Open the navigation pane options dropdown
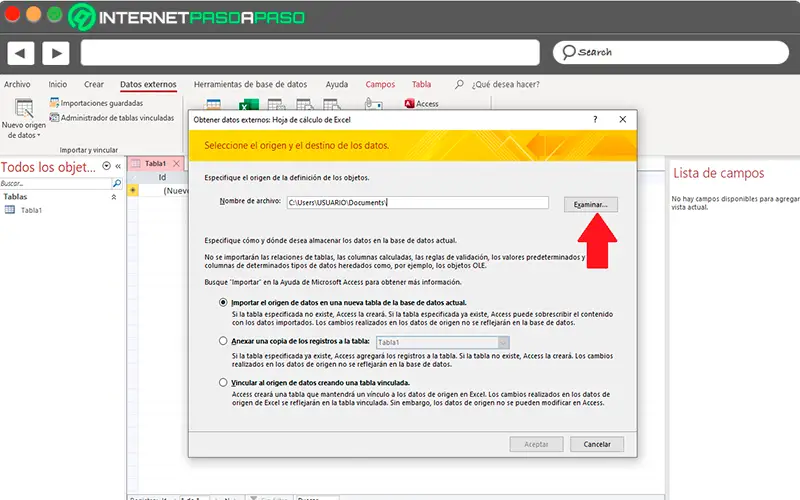This screenshot has height=500, width=800. [106, 166]
